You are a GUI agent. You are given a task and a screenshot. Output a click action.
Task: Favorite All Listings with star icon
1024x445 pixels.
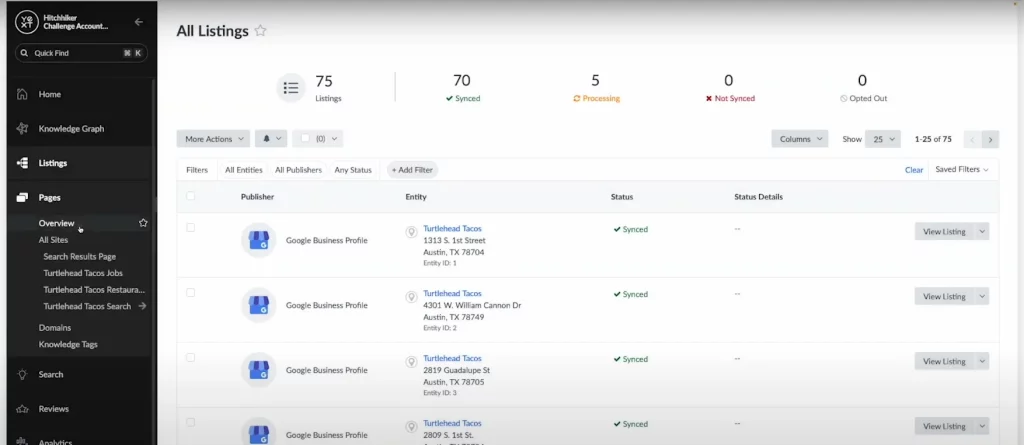tap(261, 31)
